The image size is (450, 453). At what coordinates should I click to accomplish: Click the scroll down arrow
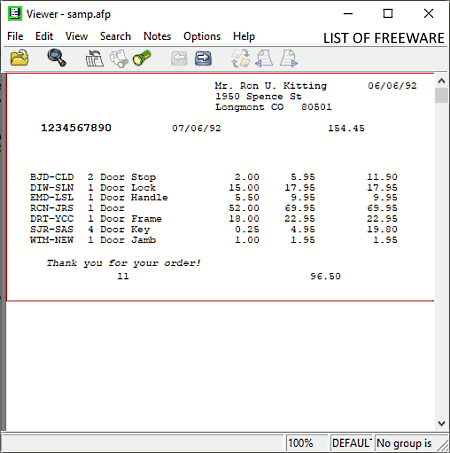pos(442,424)
